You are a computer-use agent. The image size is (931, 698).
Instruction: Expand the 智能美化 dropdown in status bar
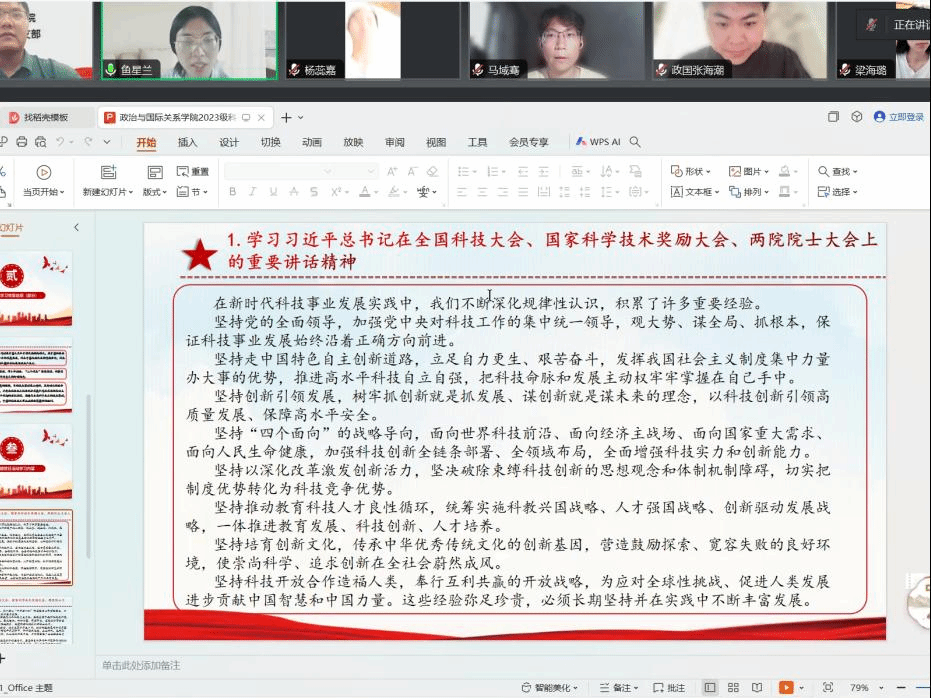[550, 688]
